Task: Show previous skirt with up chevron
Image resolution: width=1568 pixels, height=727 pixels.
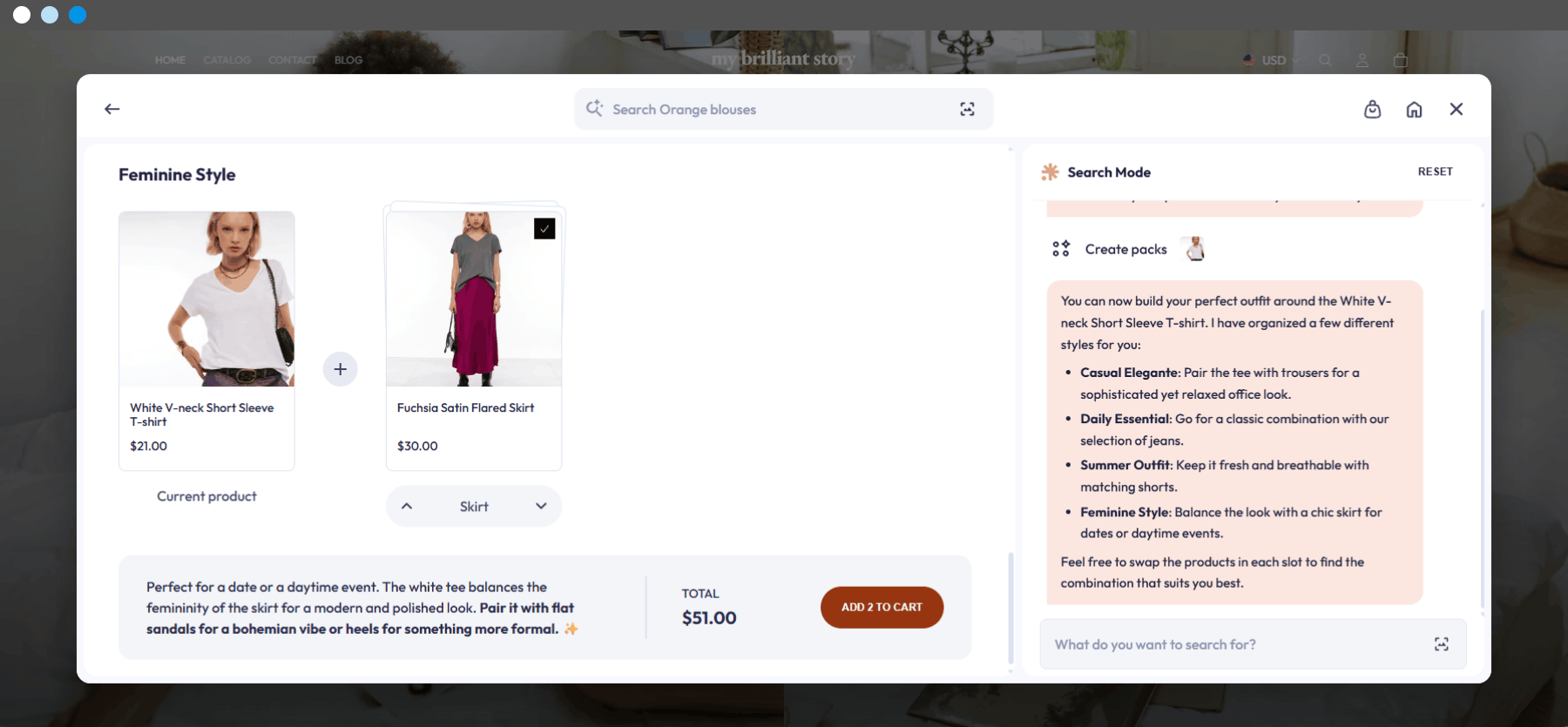Action: coord(407,506)
